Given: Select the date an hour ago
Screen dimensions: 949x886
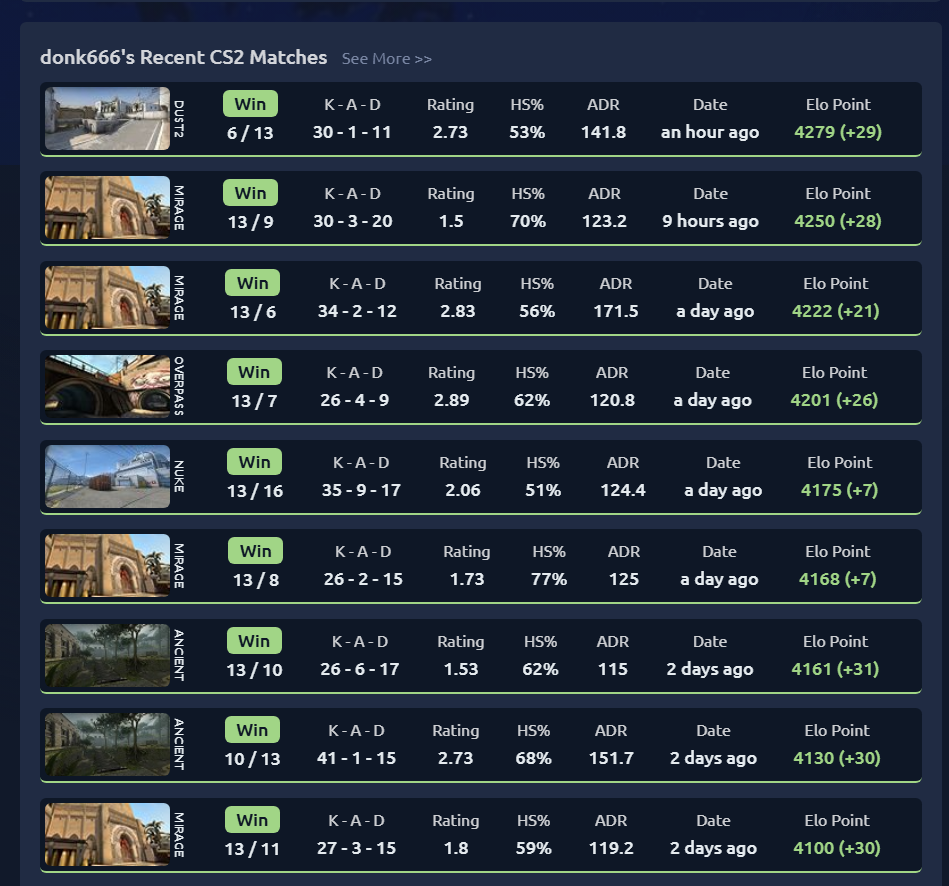Looking at the screenshot, I should pos(710,132).
